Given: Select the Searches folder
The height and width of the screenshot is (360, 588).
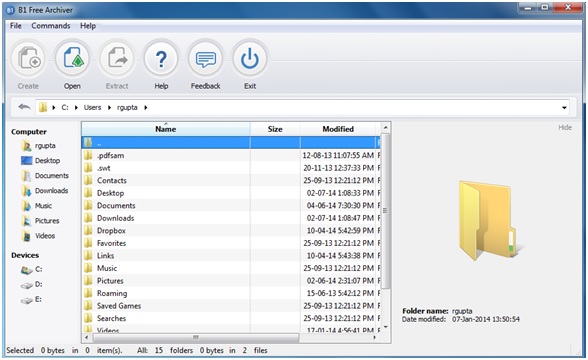Looking at the screenshot, I should tap(231, 318).
